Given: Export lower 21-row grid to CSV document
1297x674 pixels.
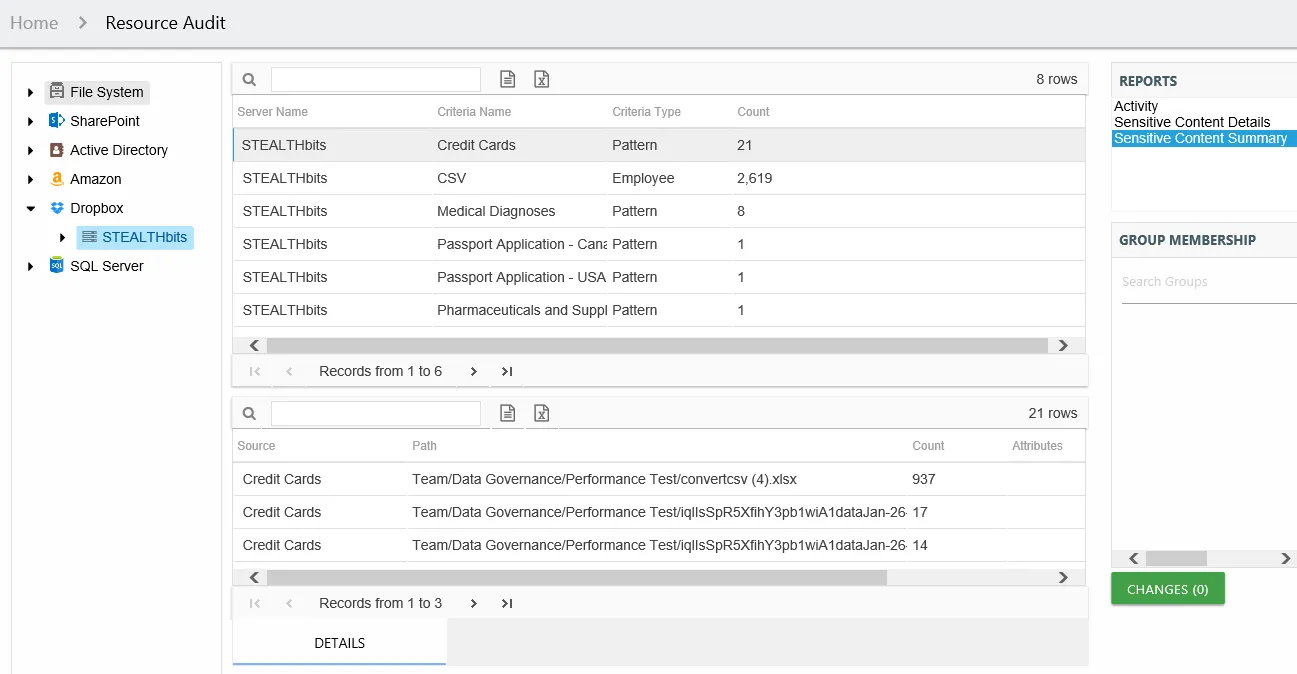Looking at the screenshot, I should click(508, 413).
